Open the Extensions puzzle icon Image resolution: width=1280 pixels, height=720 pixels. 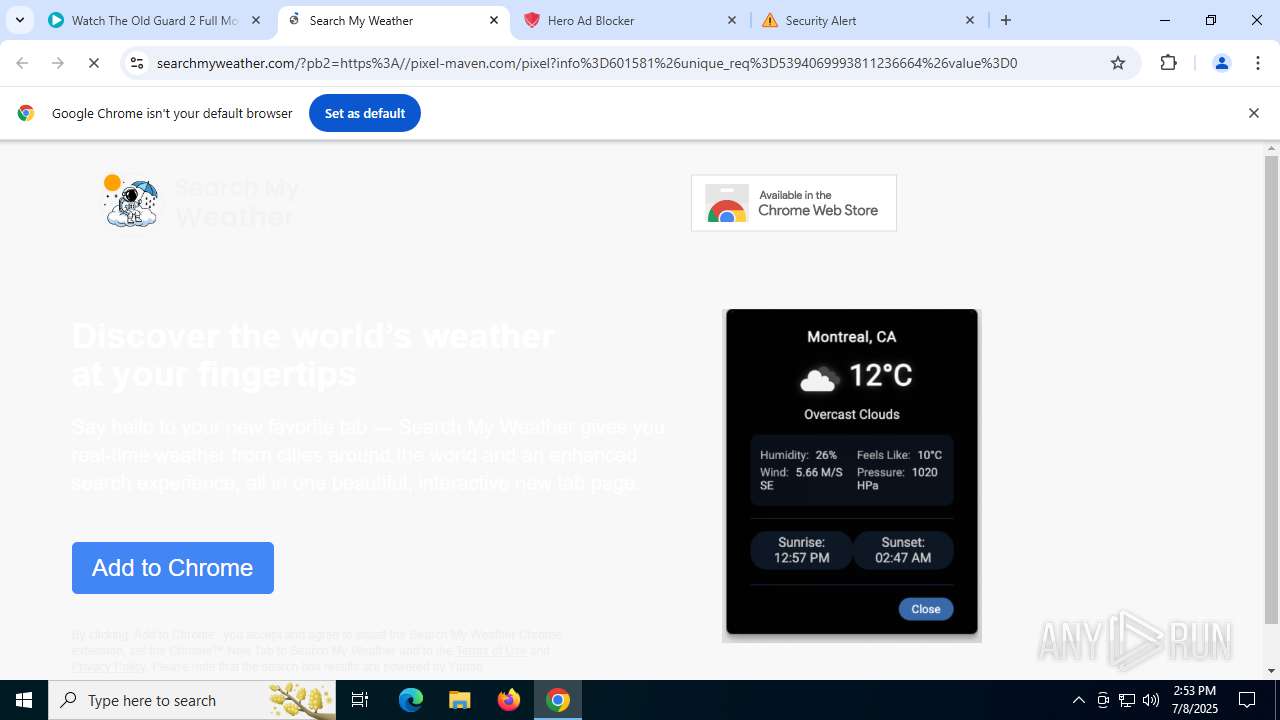coord(1168,63)
